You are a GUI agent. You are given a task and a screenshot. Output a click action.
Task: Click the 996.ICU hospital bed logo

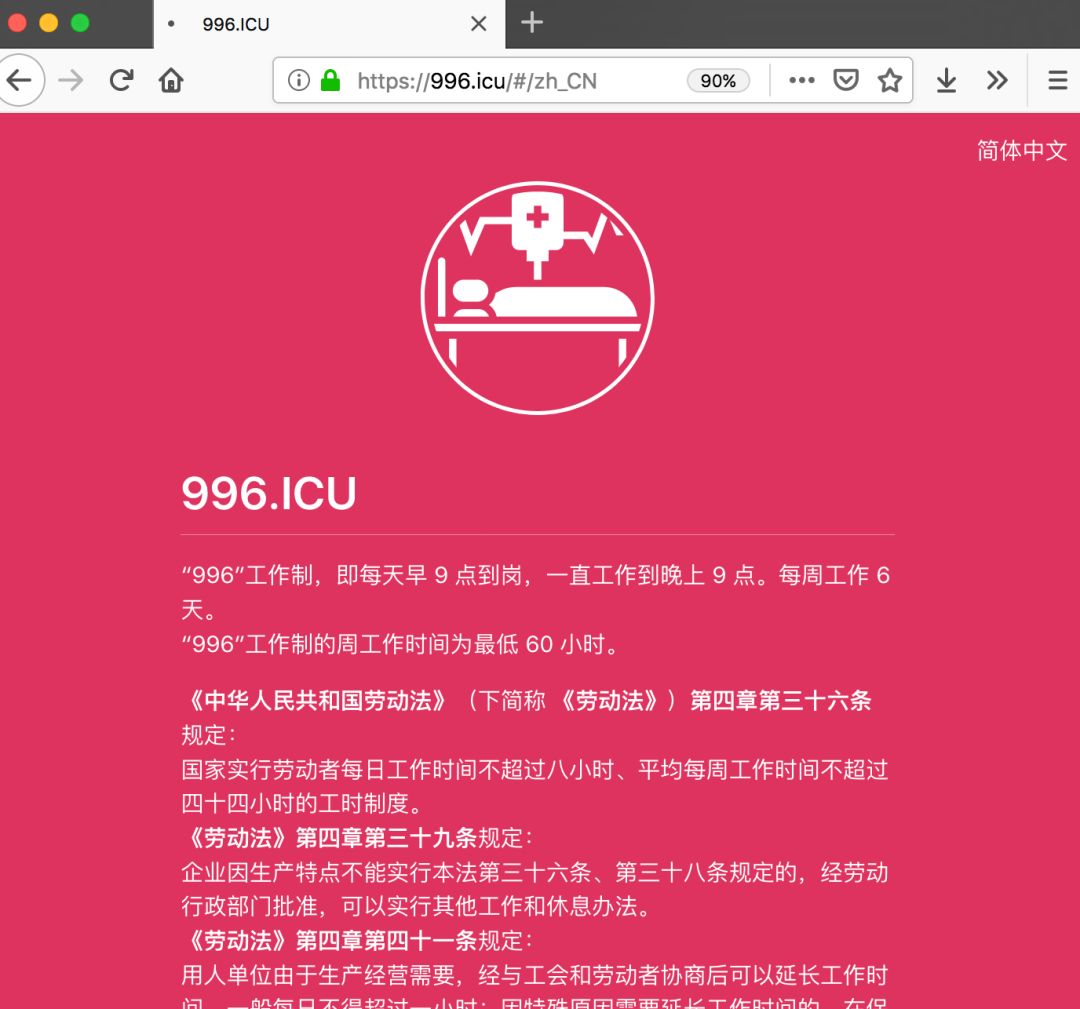click(x=538, y=298)
